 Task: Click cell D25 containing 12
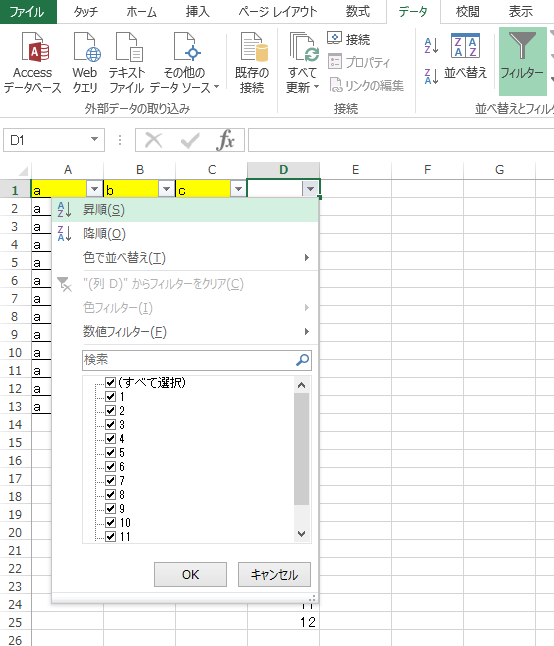coord(283,622)
